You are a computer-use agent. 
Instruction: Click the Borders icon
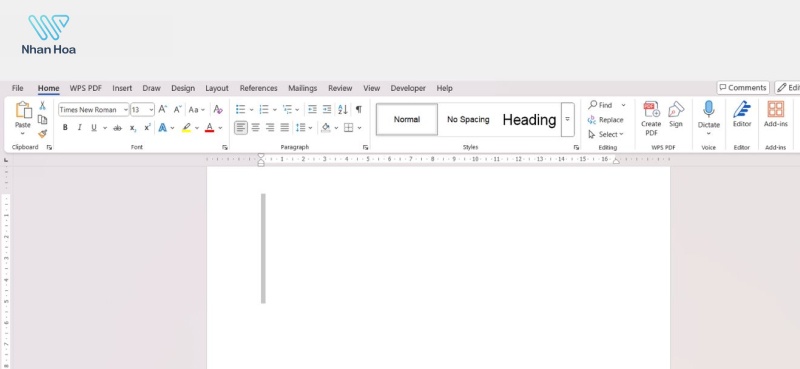click(348, 128)
